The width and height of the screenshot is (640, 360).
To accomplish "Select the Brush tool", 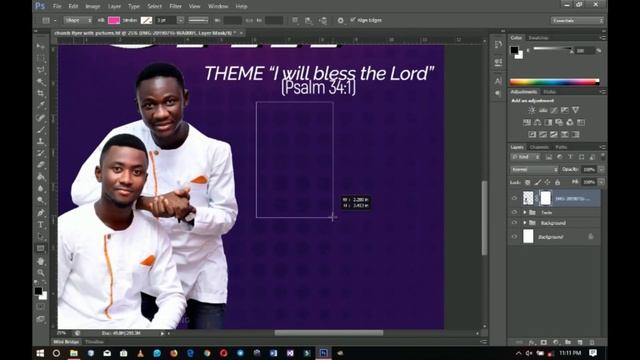I will (40, 130).
